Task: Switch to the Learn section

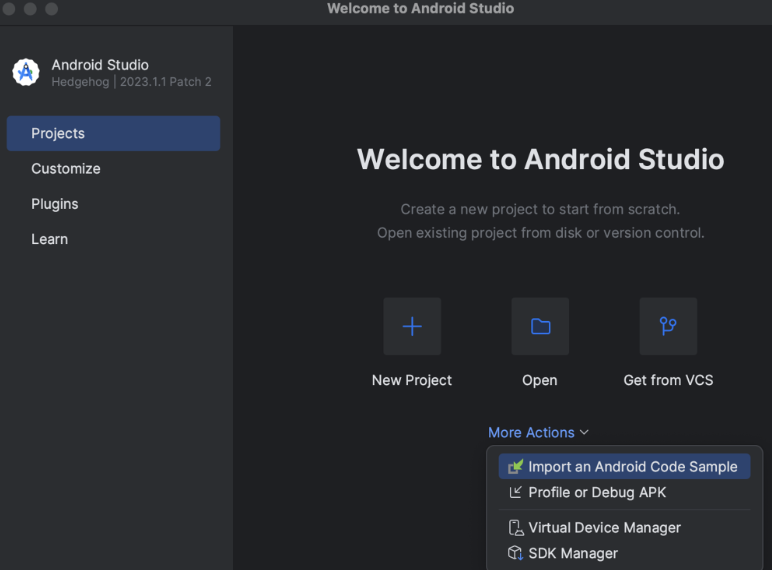Action: click(x=113, y=239)
